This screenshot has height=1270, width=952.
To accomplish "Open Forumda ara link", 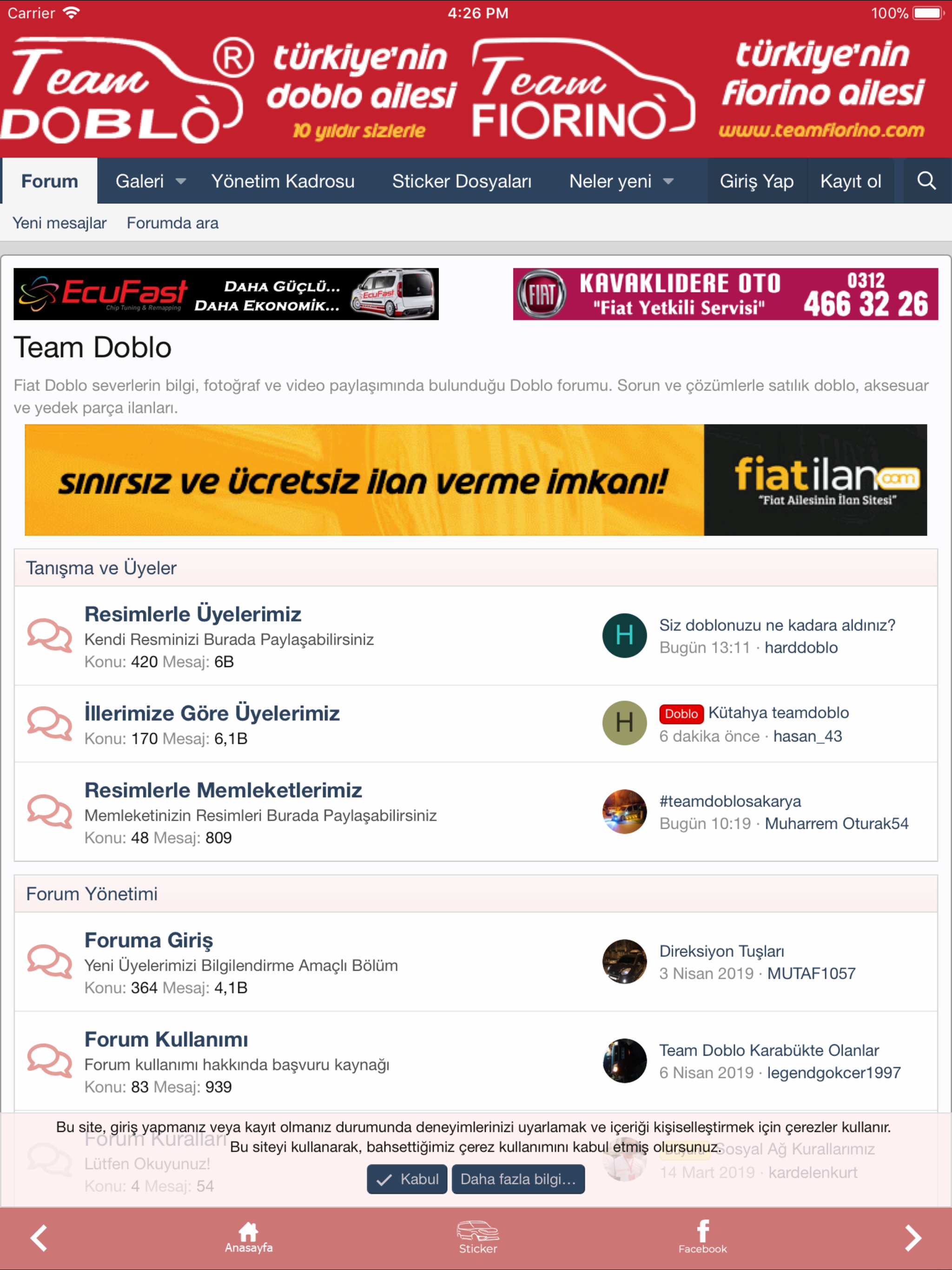I will [x=173, y=223].
